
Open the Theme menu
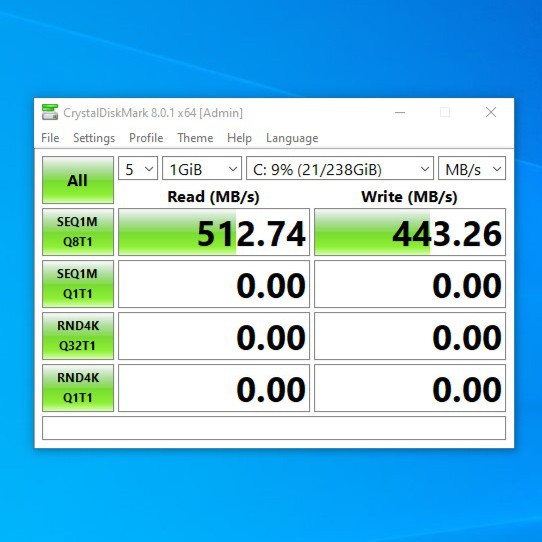click(195, 138)
